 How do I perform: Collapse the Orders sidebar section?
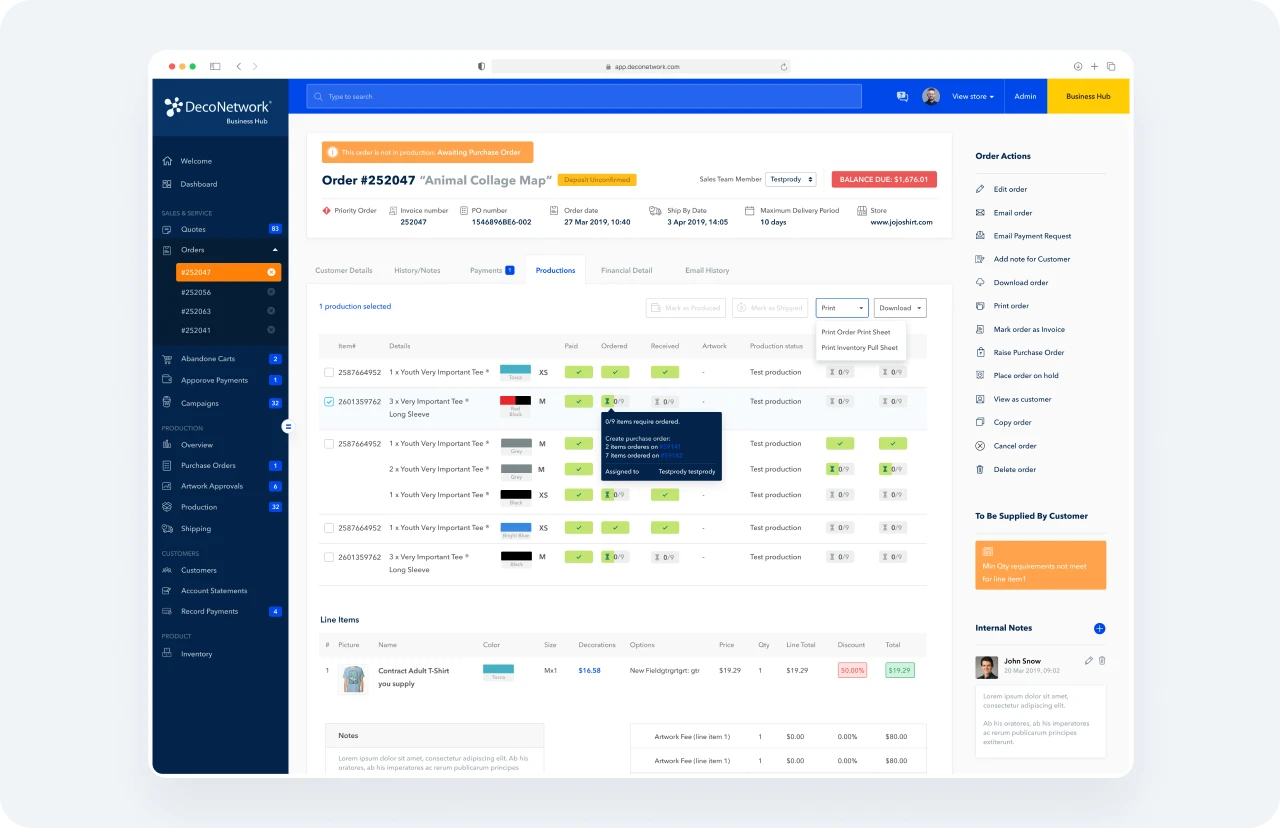point(275,250)
